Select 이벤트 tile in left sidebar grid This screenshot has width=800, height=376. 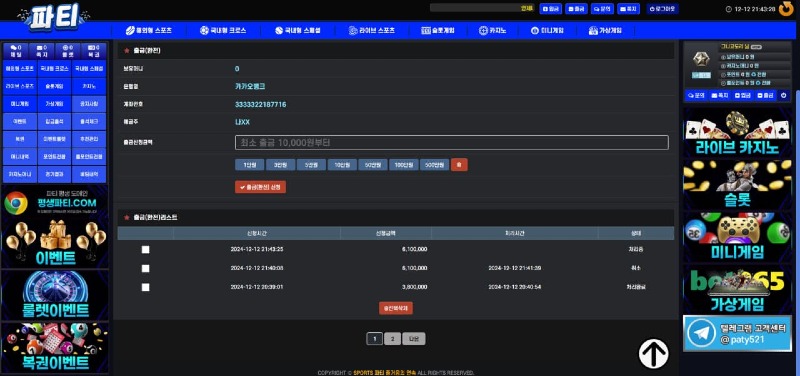[x=20, y=121]
